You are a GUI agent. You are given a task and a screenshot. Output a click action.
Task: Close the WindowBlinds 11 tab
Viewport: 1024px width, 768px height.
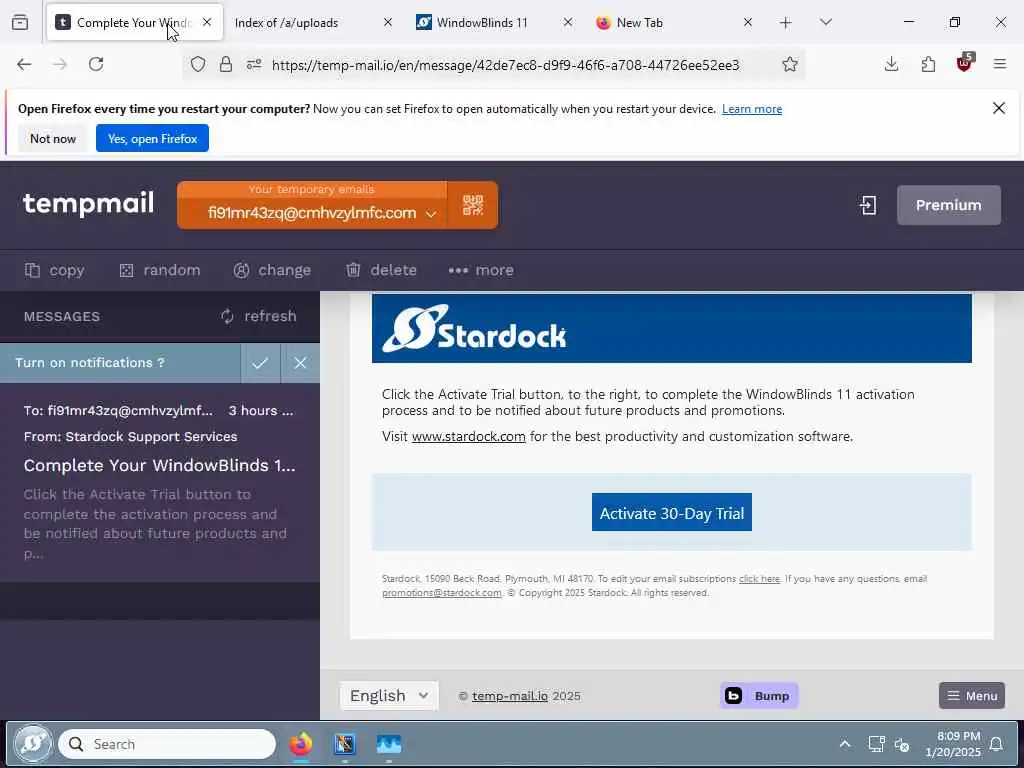568,22
